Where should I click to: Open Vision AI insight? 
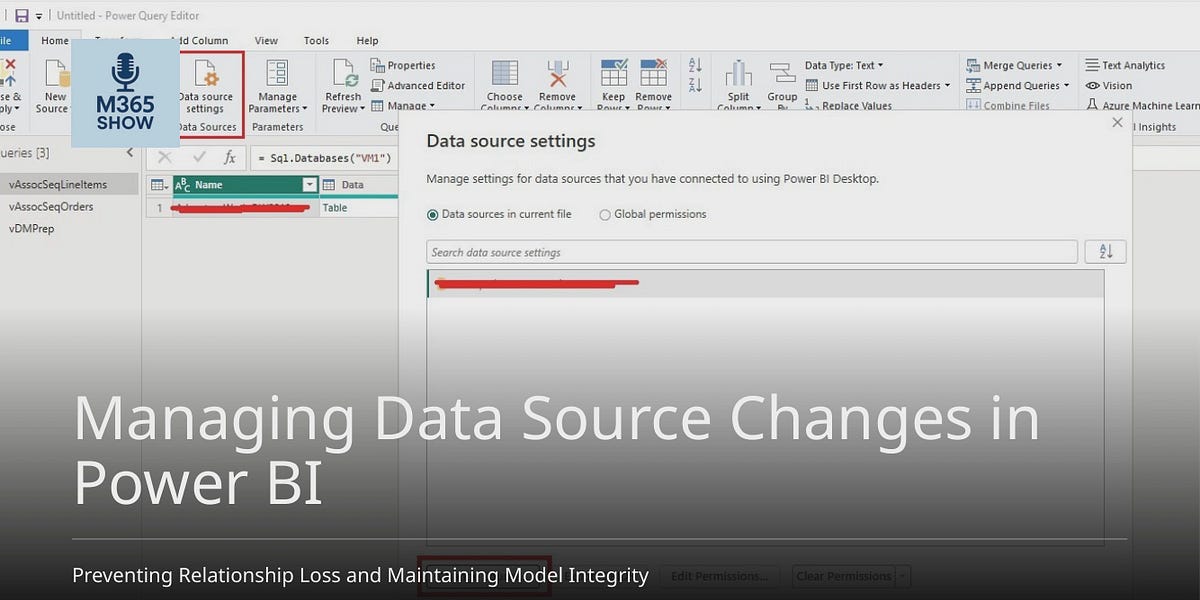point(1109,85)
